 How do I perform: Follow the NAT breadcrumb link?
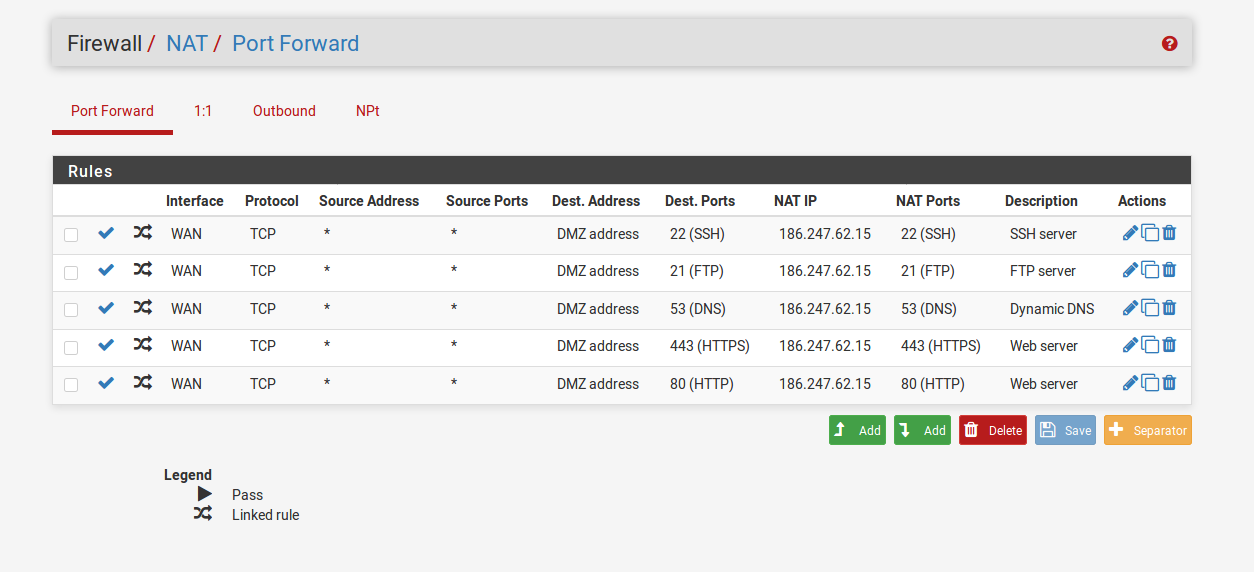(187, 43)
